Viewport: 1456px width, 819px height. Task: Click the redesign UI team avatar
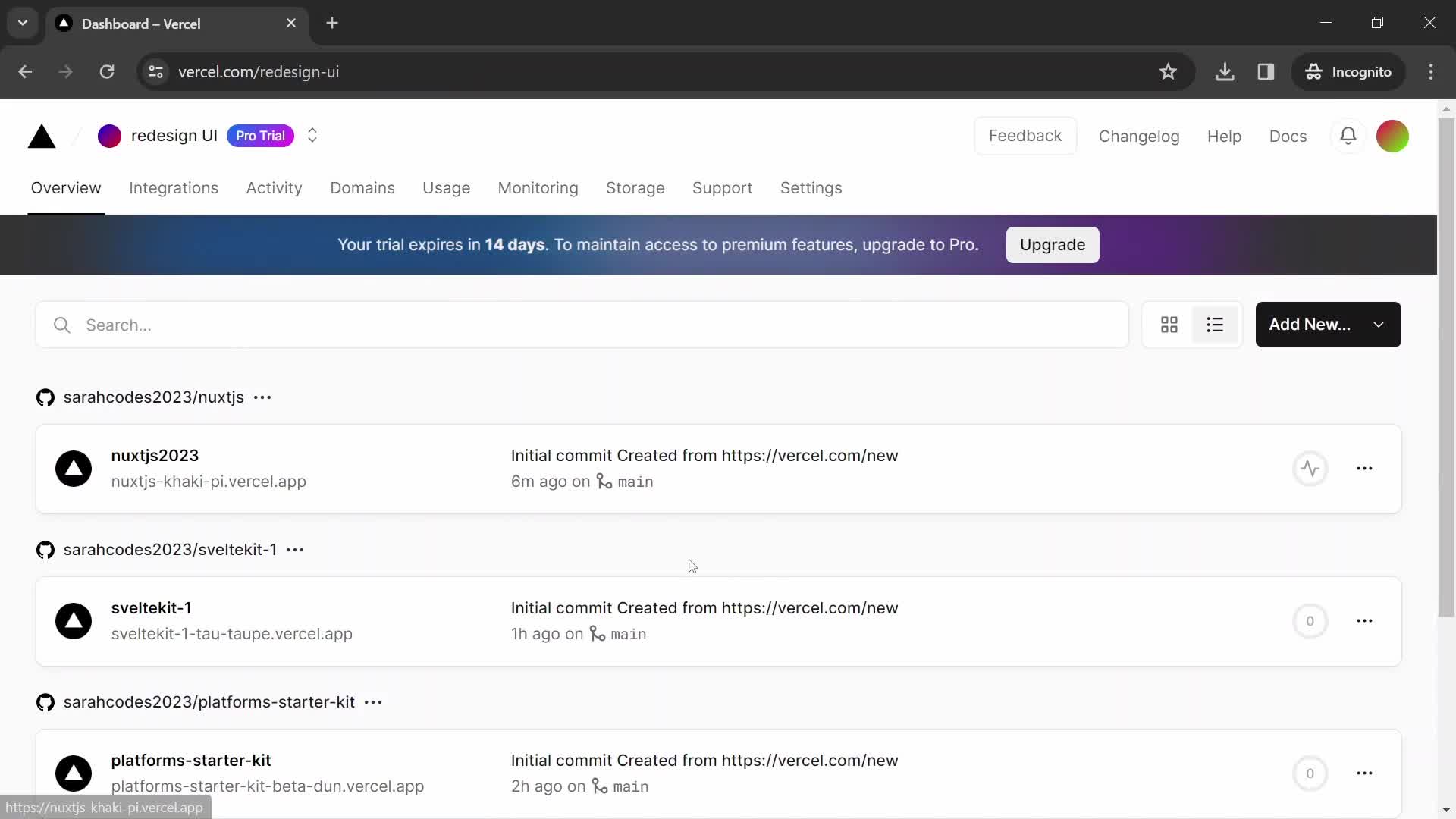(x=109, y=136)
